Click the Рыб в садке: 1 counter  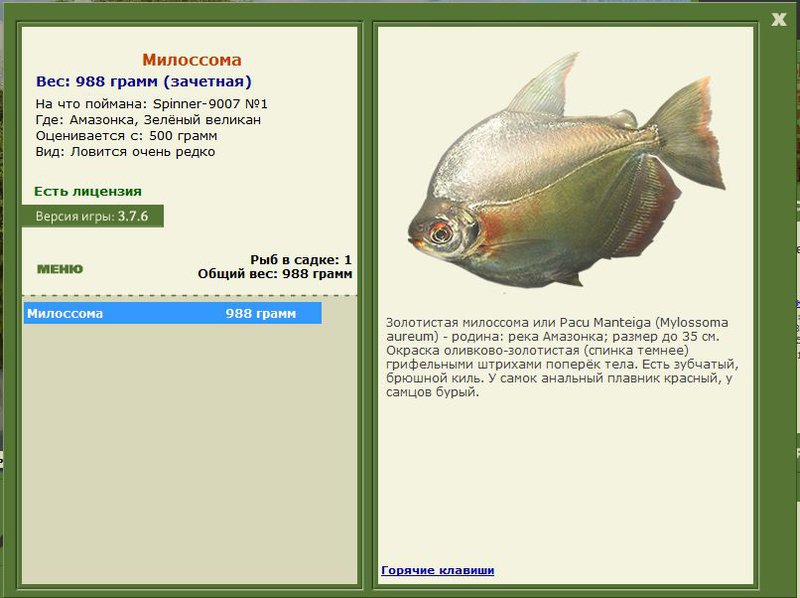301,259
